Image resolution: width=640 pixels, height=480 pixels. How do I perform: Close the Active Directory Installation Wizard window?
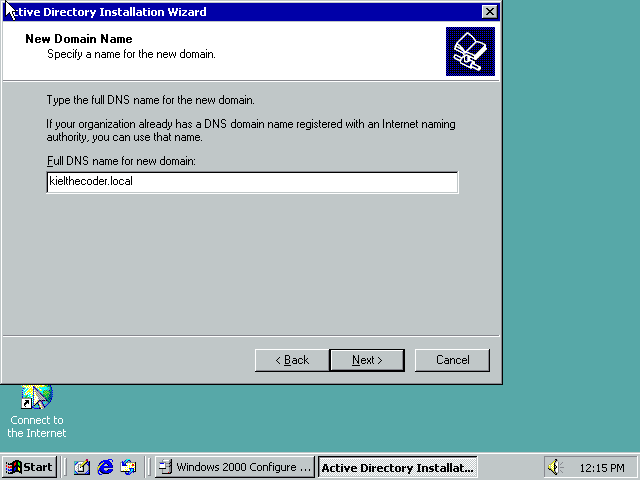click(x=488, y=12)
